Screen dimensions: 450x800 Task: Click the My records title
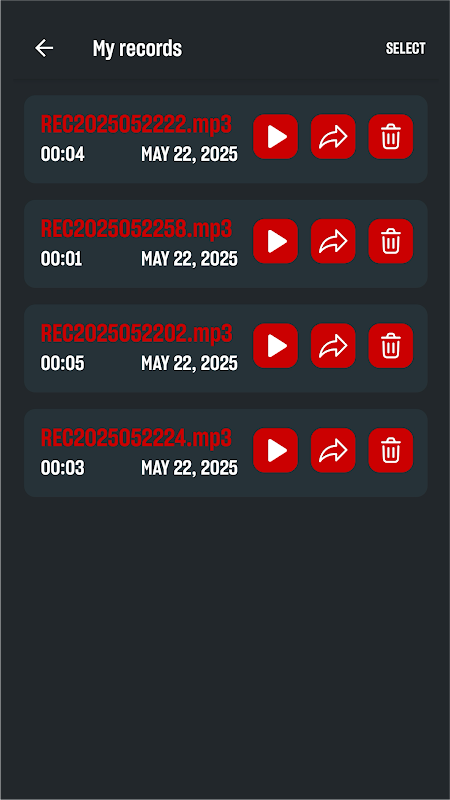click(x=137, y=48)
